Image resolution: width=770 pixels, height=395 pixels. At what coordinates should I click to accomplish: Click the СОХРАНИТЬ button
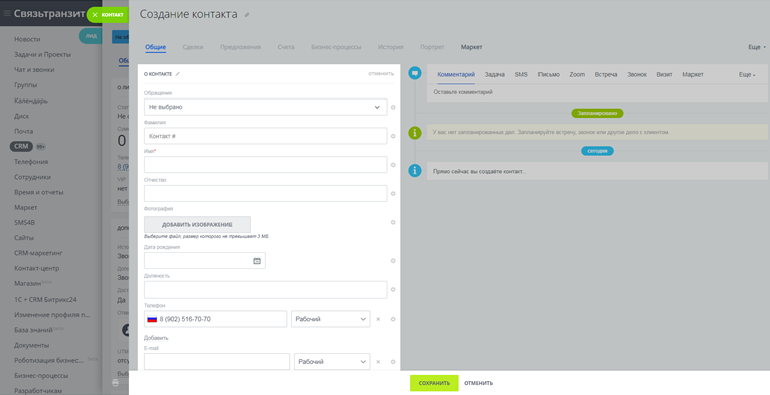click(x=434, y=383)
